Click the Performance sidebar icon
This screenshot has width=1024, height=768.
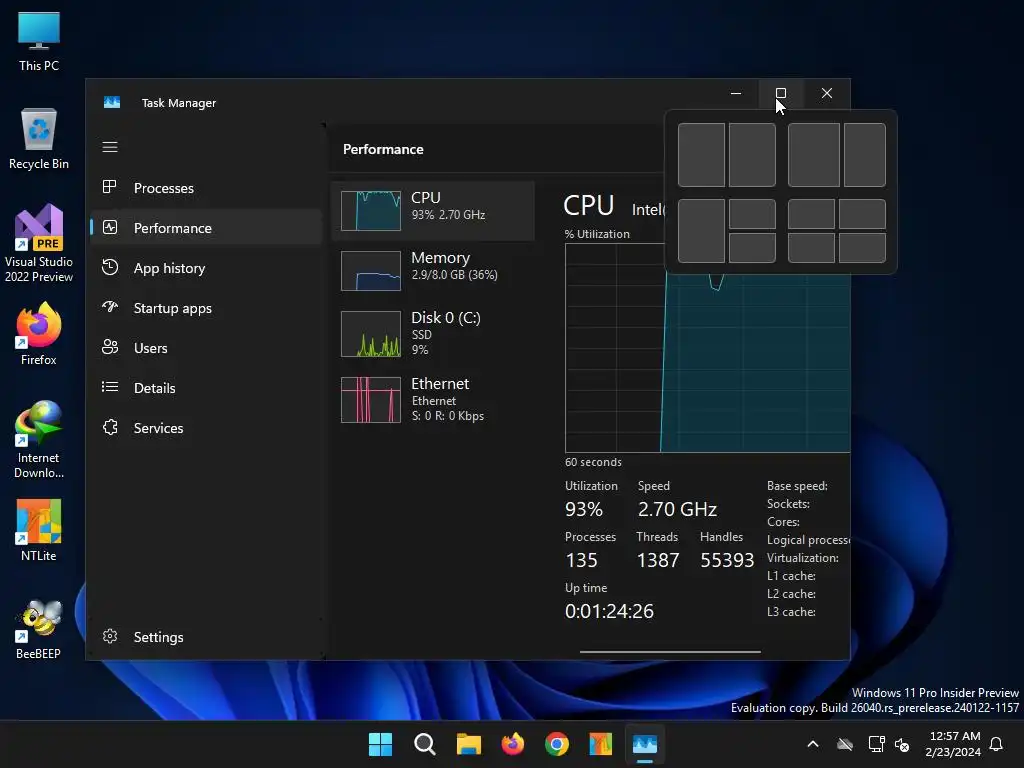[x=110, y=227]
